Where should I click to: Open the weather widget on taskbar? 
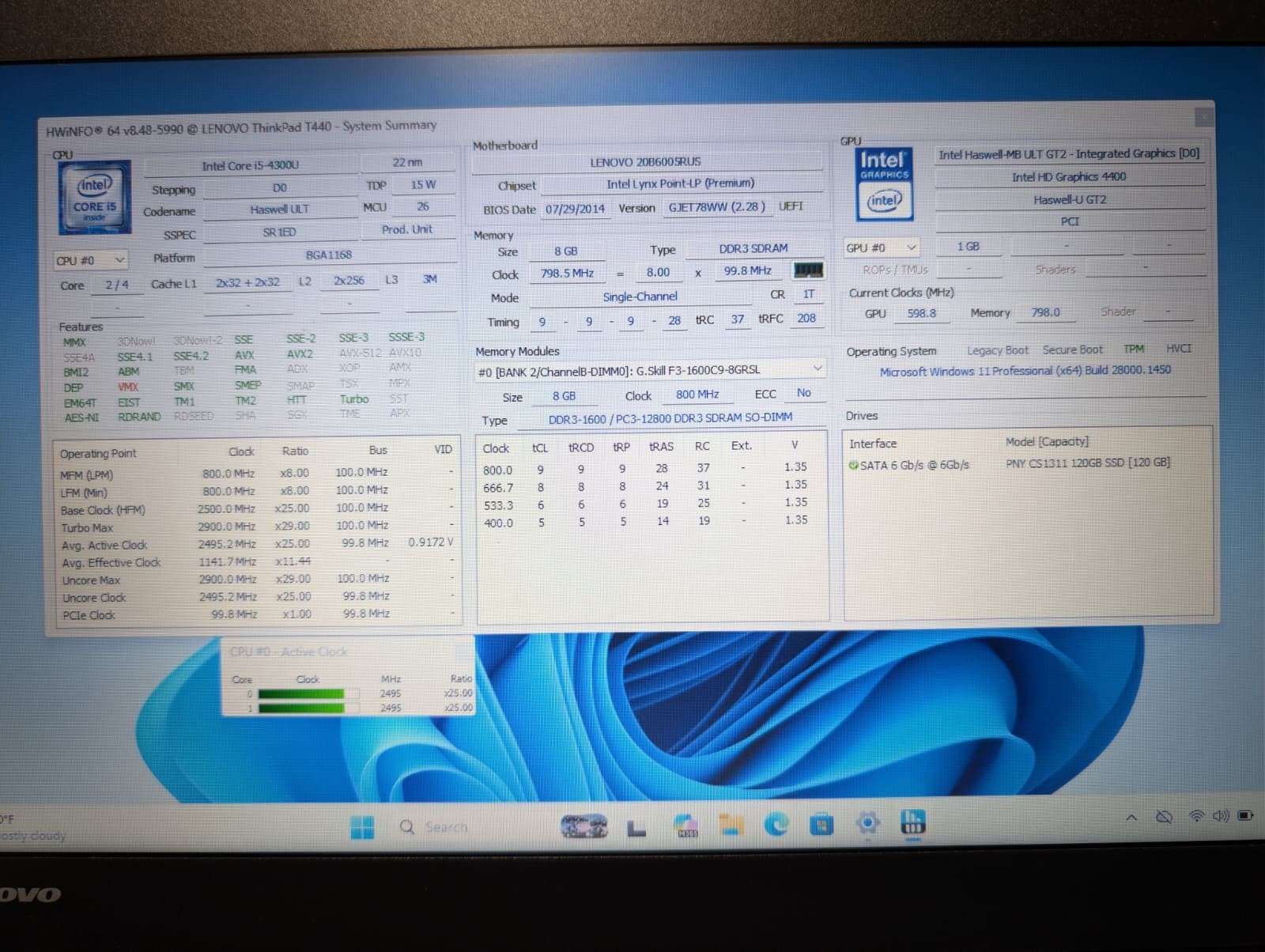33,828
